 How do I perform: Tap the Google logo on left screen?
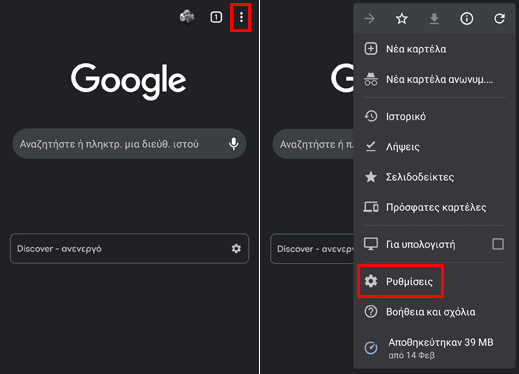coord(128,81)
